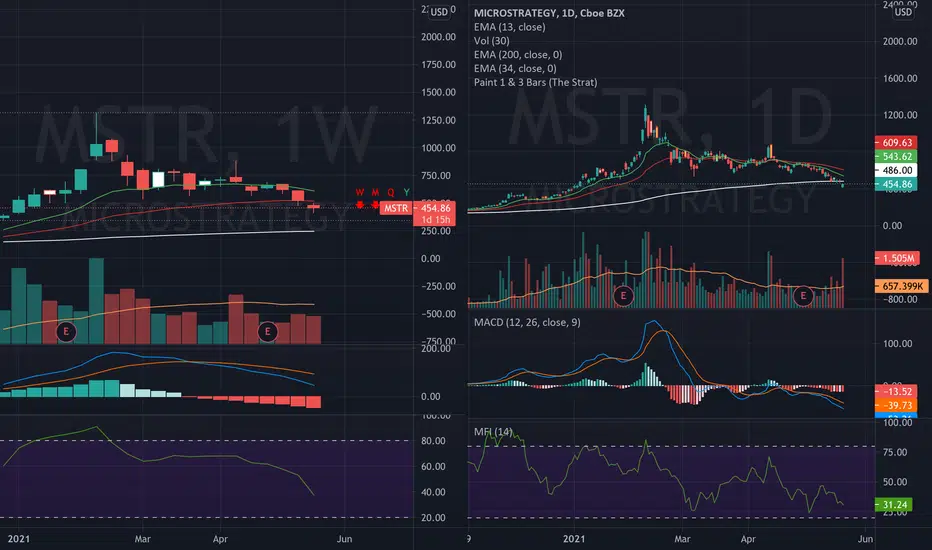Click the white 486.00 EMA price label
This screenshot has width=932, height=550.
896,170
